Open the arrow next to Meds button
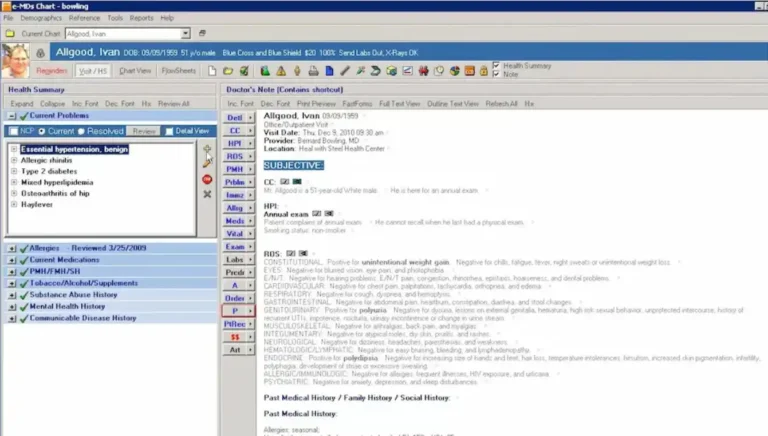Screen dimensions: 768x436 (x=250, y=221)
